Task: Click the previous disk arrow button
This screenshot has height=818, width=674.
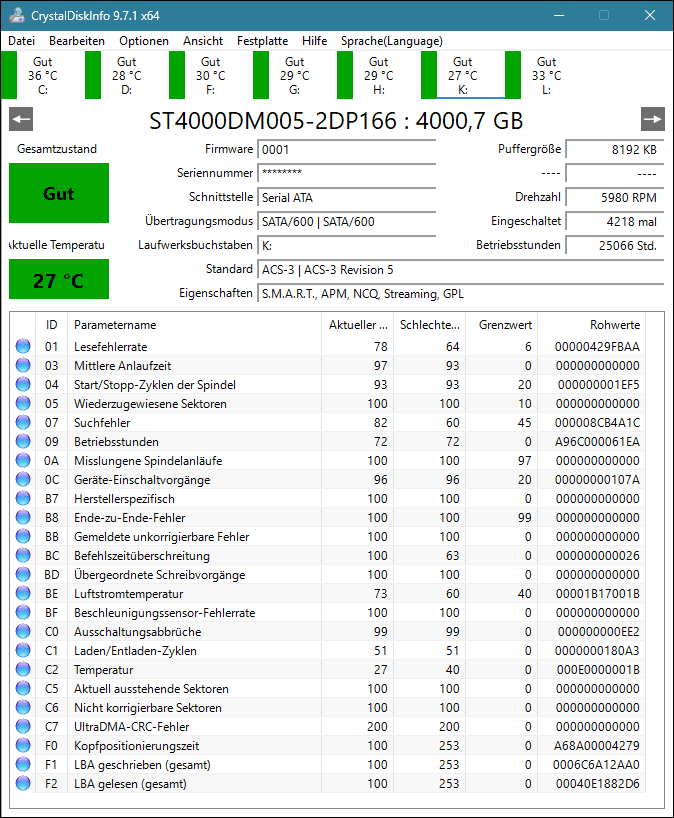Action: click(x=21, y=119)
